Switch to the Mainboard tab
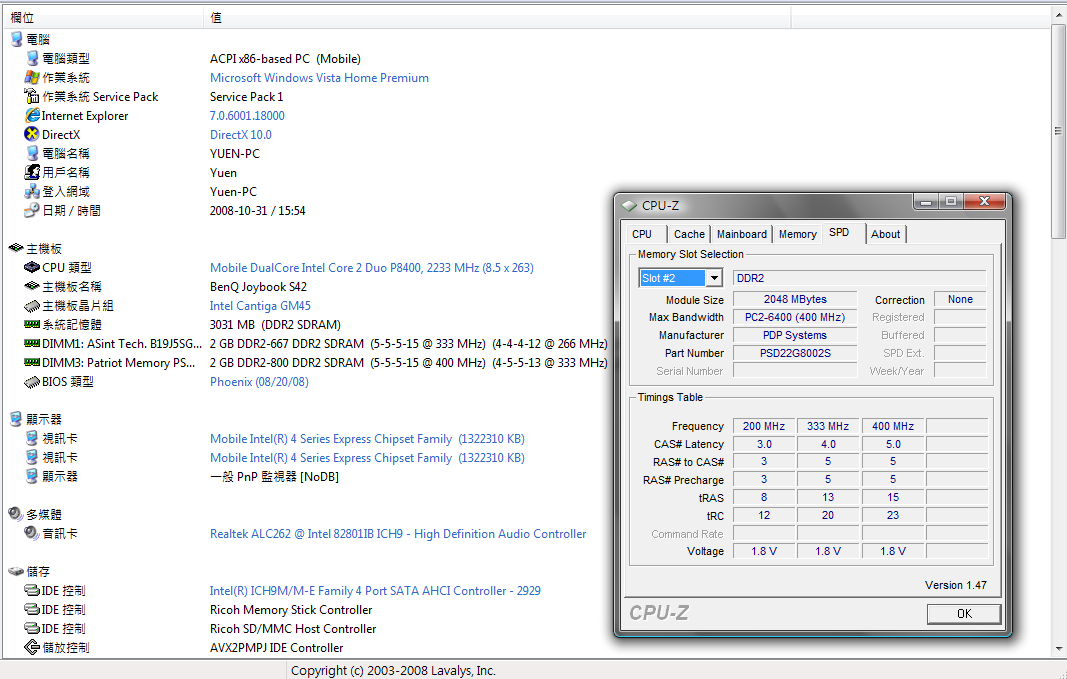Image resolution: width=1067 pixels, height=679 pixels. click(742, 234)
